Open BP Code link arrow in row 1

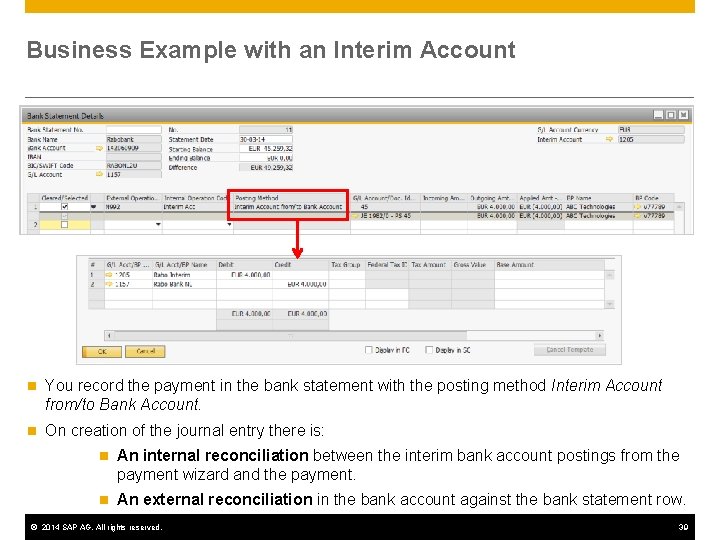637,207
